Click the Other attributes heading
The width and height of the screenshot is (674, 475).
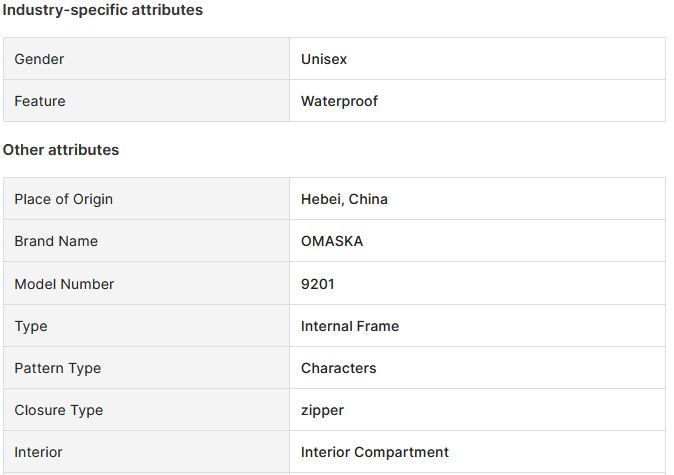[61, 150]
